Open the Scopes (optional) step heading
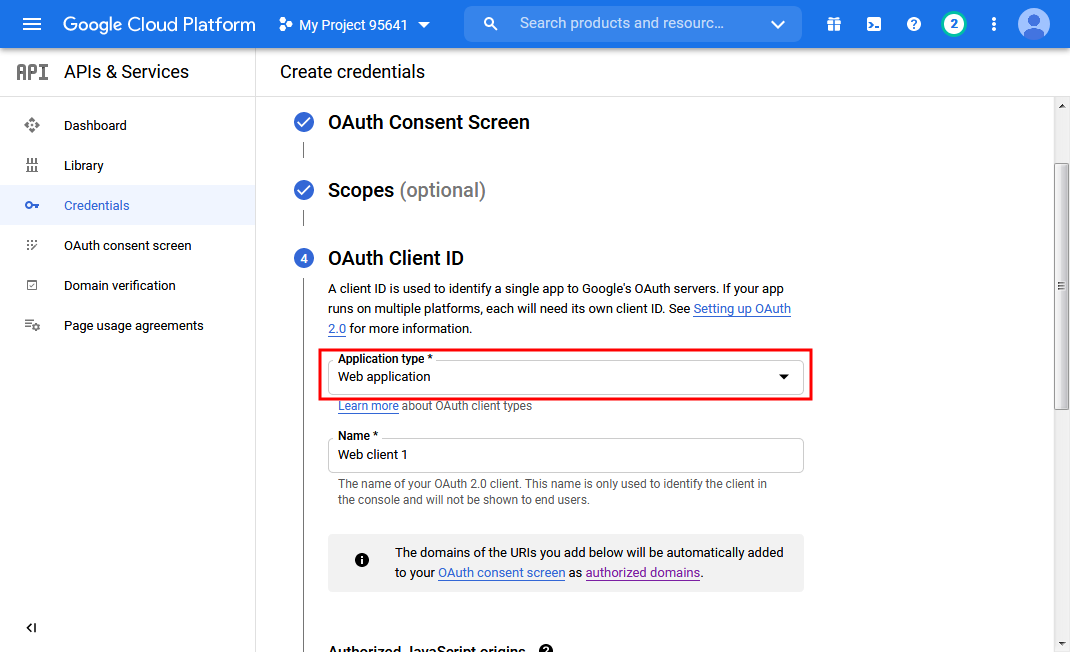Viewport: 1070px width, 652px height. [x=407, y=190]
